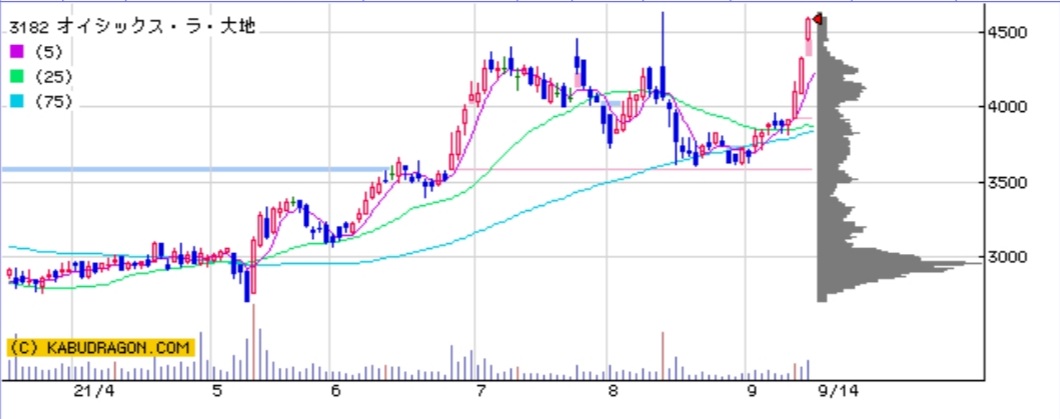The height and width of the screenshot is (419, 1060).
Task: Click the 9/14 latest date label
Action: click(840, 391)
